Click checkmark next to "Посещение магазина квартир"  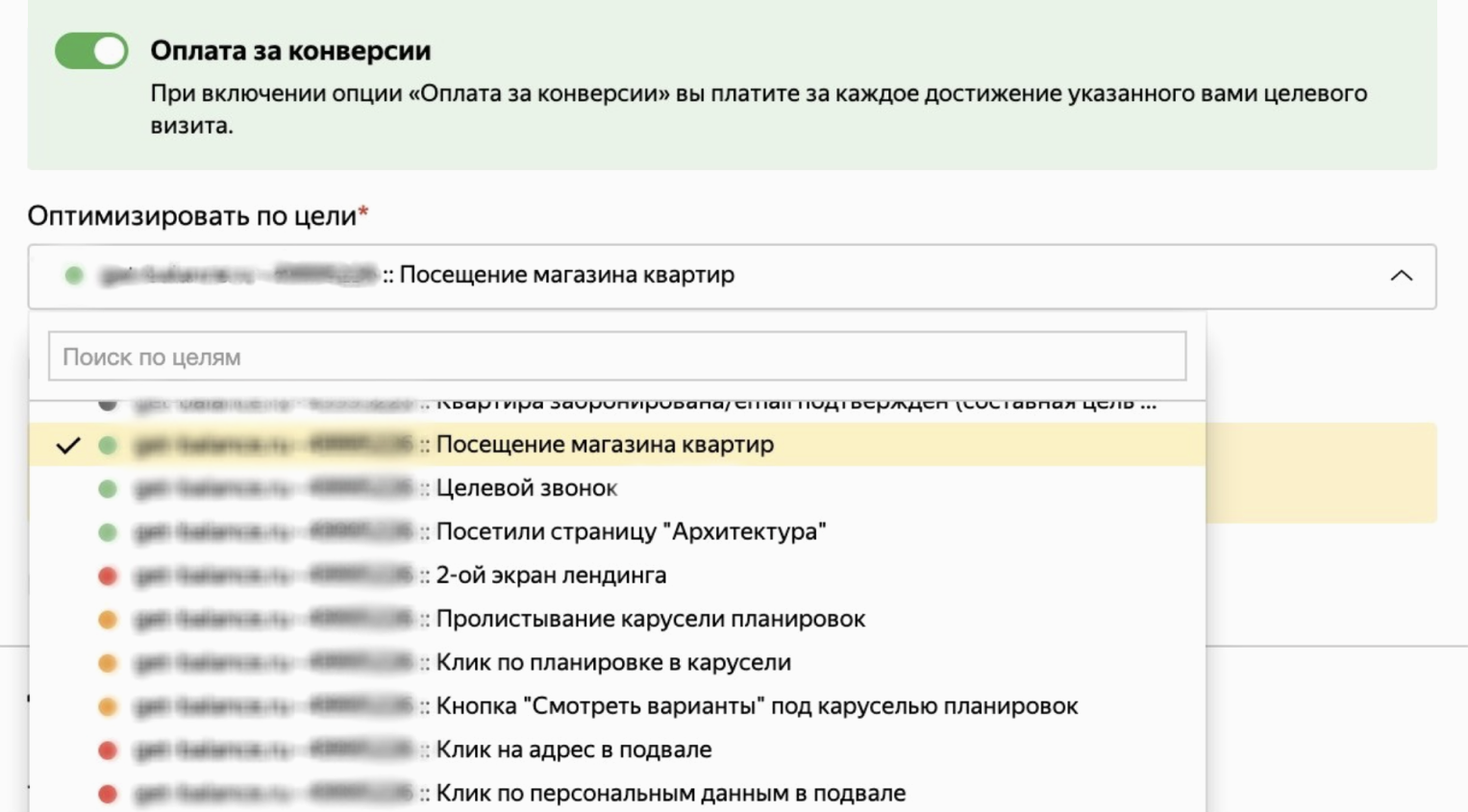68,446
